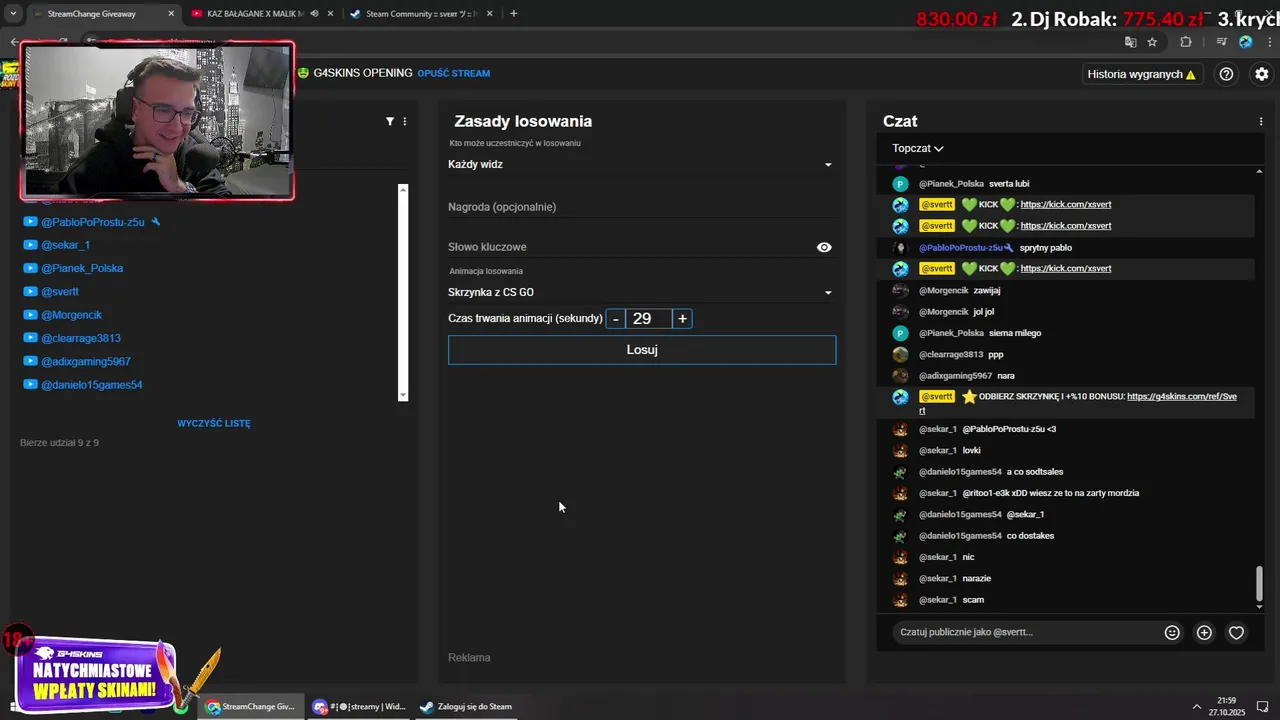Close the Steam Community browser tab
Image resolution: width=1280 pixels, height=720 pixels.
pyautogui.click(x=491, y=14)
